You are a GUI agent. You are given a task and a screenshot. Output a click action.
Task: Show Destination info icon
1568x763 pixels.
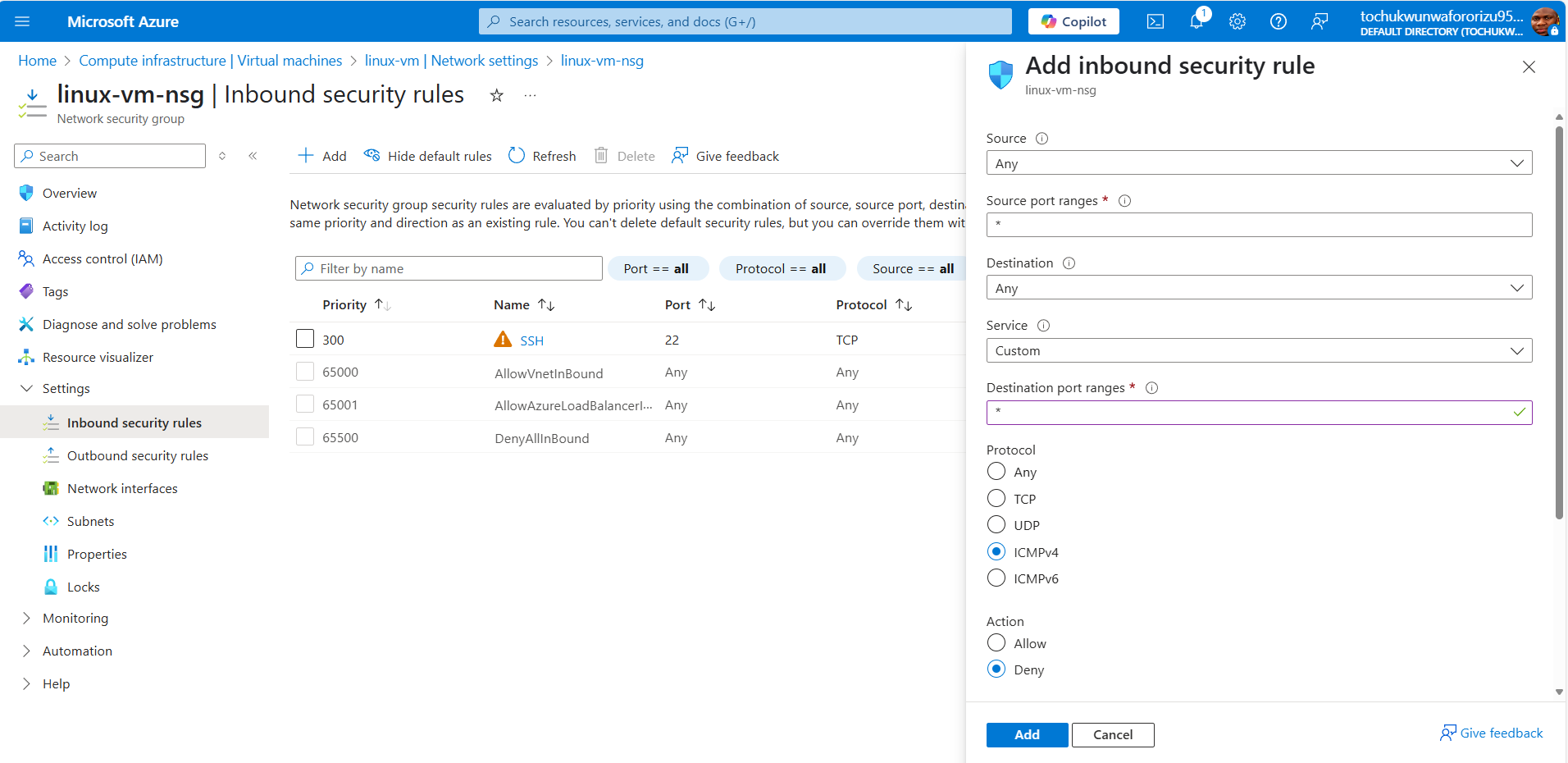pos(1069,263)
